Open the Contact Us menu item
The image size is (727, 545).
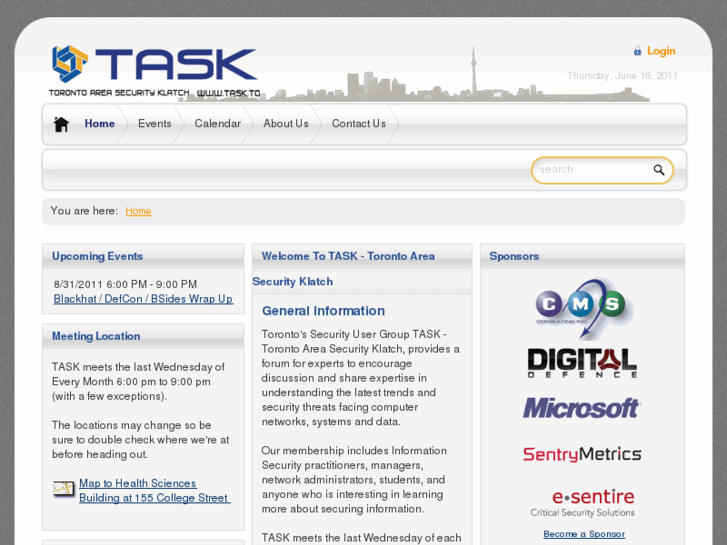pyautogui.click(x=359, y=123)
